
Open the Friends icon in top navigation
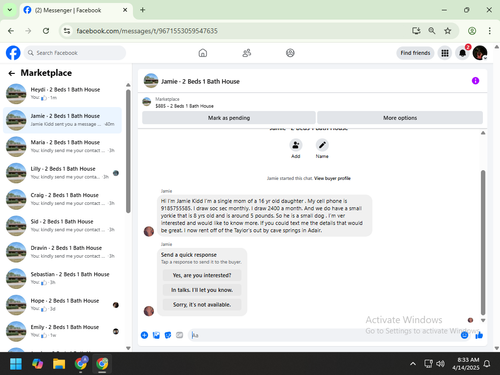pyautogui.click(x=247, y=53)
